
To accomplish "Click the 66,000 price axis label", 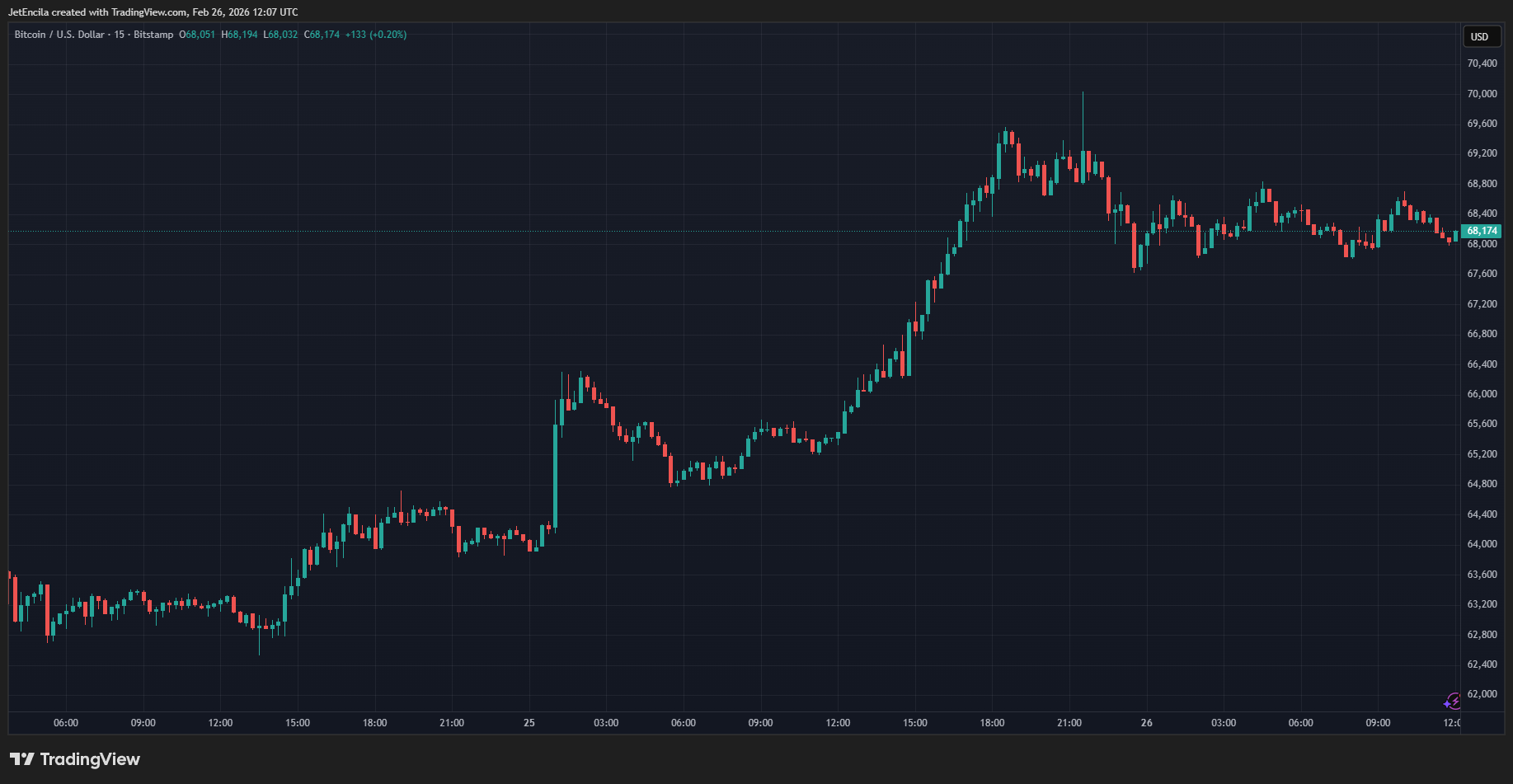I will pyautogui.click(x=1482, y=394).
